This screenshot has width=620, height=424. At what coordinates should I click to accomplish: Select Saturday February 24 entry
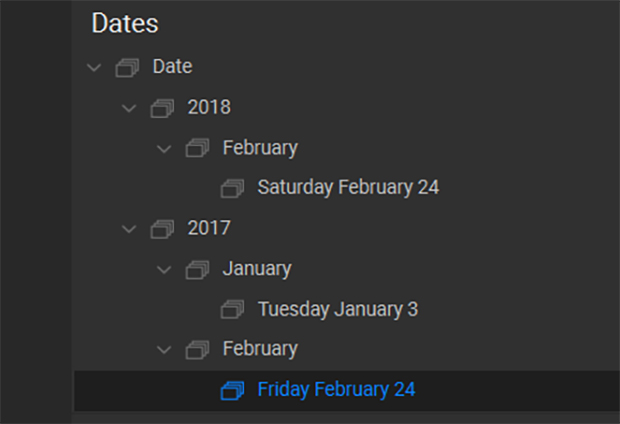click(x=348, y=187)
